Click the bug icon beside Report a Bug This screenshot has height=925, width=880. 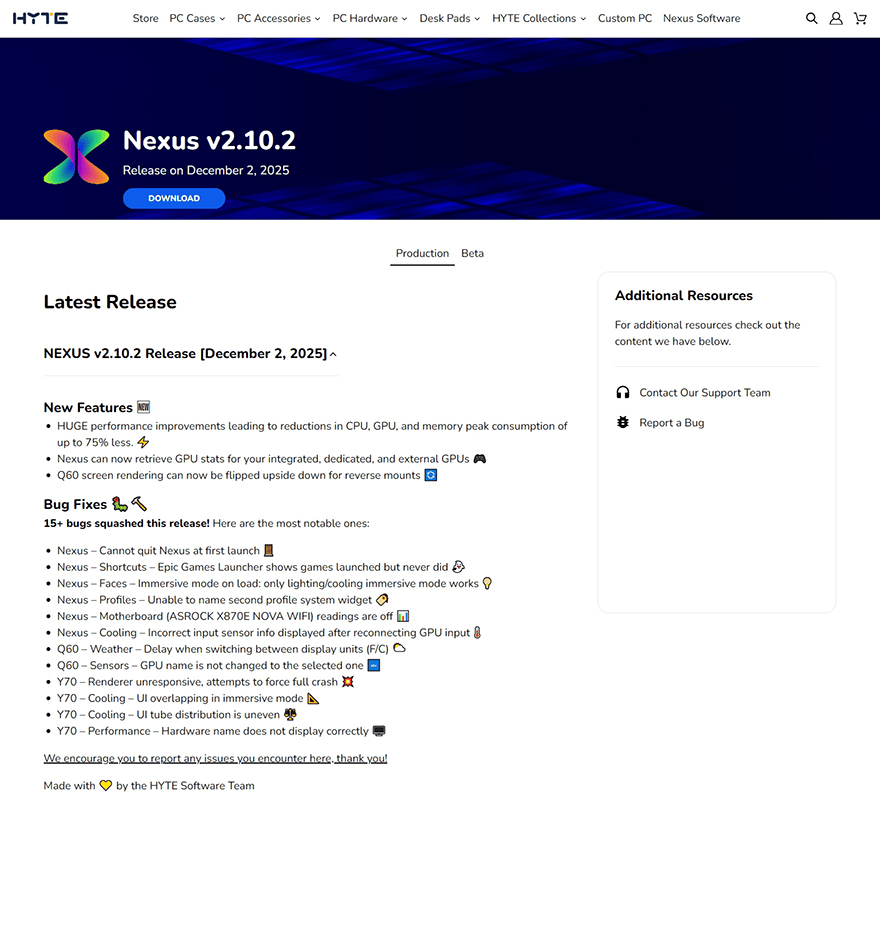[x=623, y=422]
